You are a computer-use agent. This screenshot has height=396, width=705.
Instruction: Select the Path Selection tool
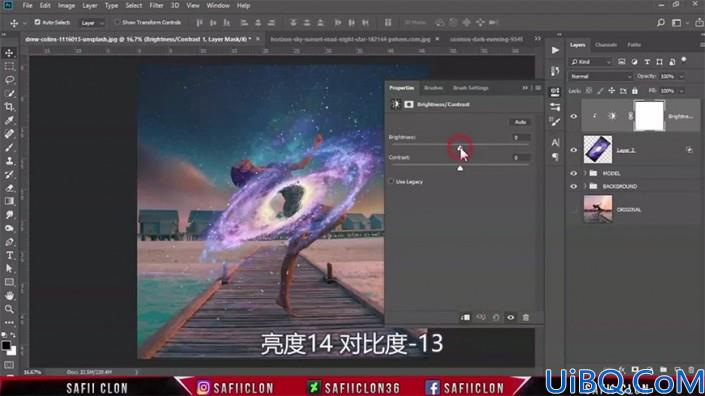coord(9,269)
